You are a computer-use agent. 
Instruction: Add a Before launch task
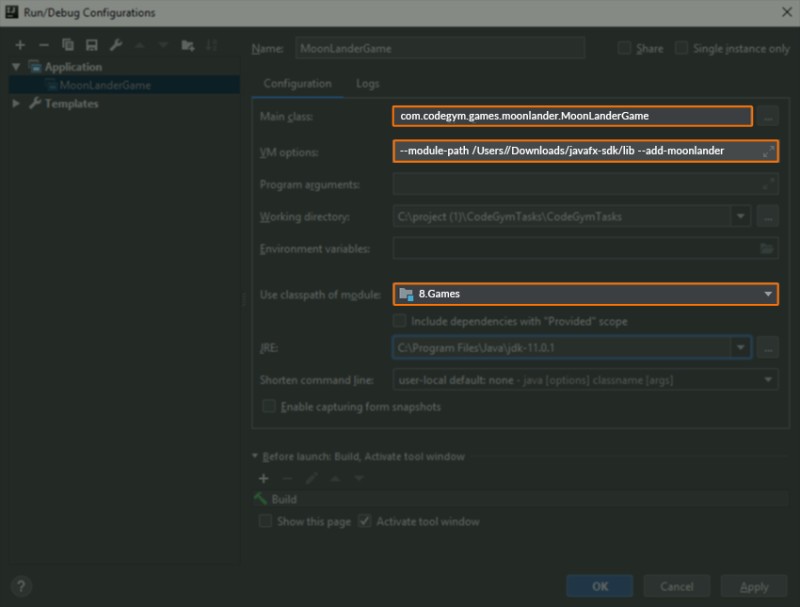point(264,479)
